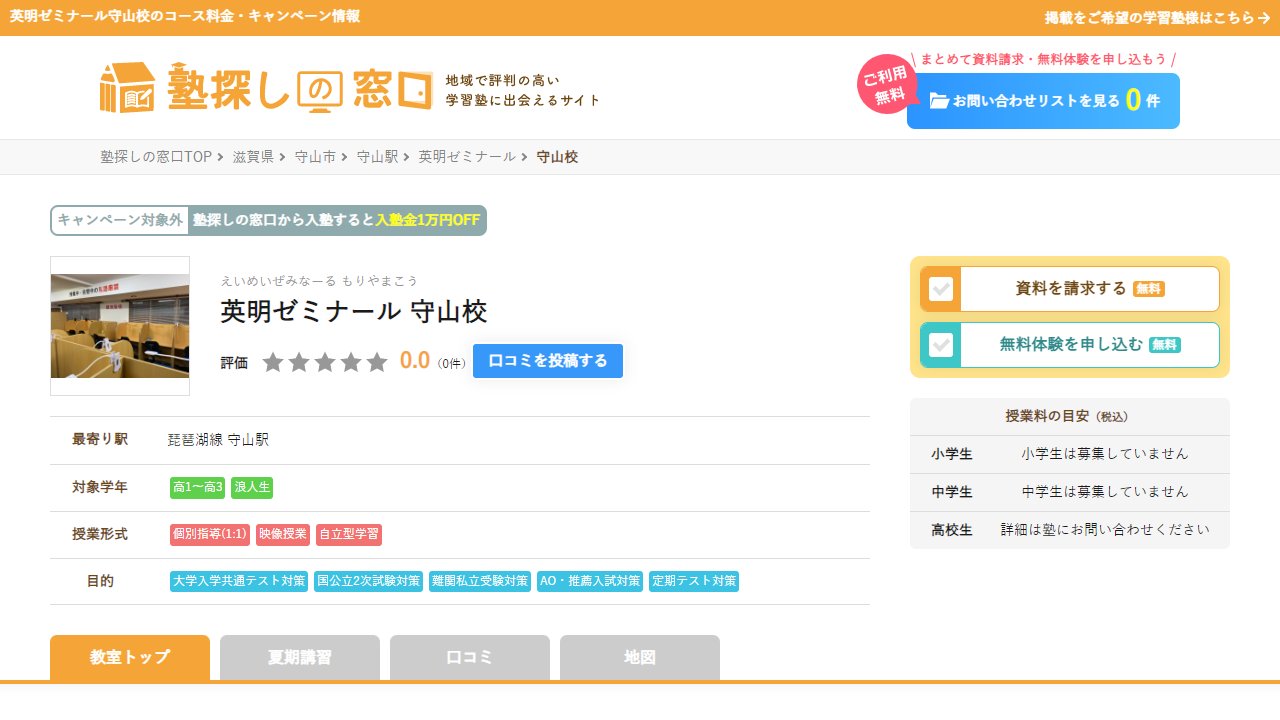1280x720 pixels.
Task: Click campaign banner 入塾金1万円OFF text
Action: tap(428, 220)
